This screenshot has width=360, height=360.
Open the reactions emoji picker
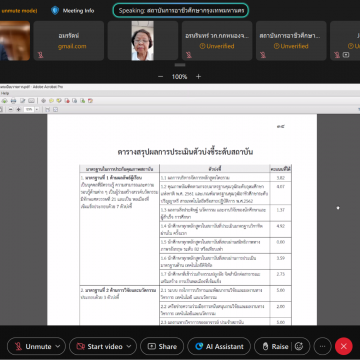[x=299, y=347]
